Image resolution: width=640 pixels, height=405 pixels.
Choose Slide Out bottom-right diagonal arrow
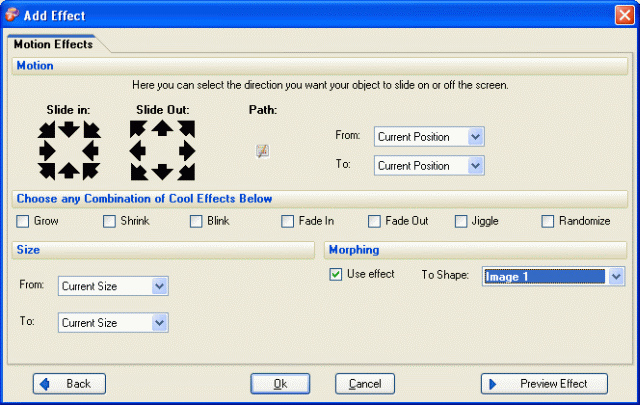pos(187,172)
